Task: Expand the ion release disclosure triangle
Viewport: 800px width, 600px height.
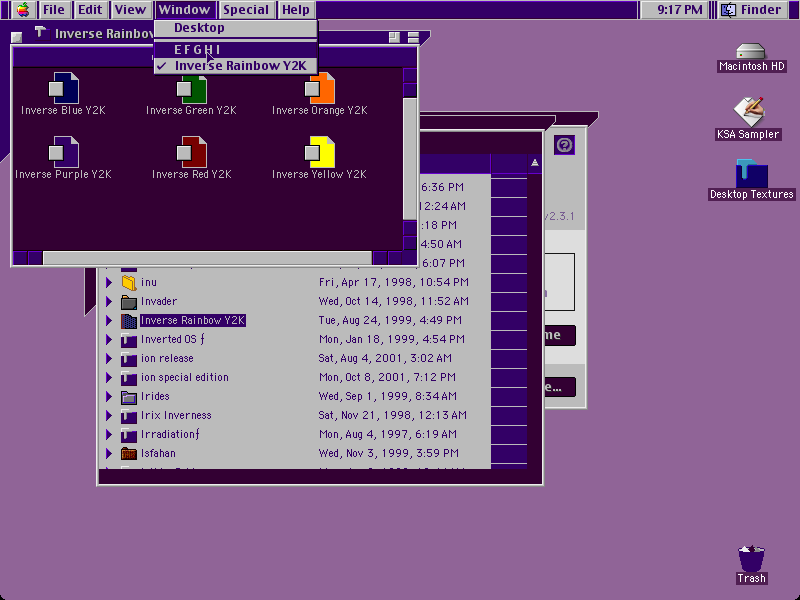Action: coord(109,359)
